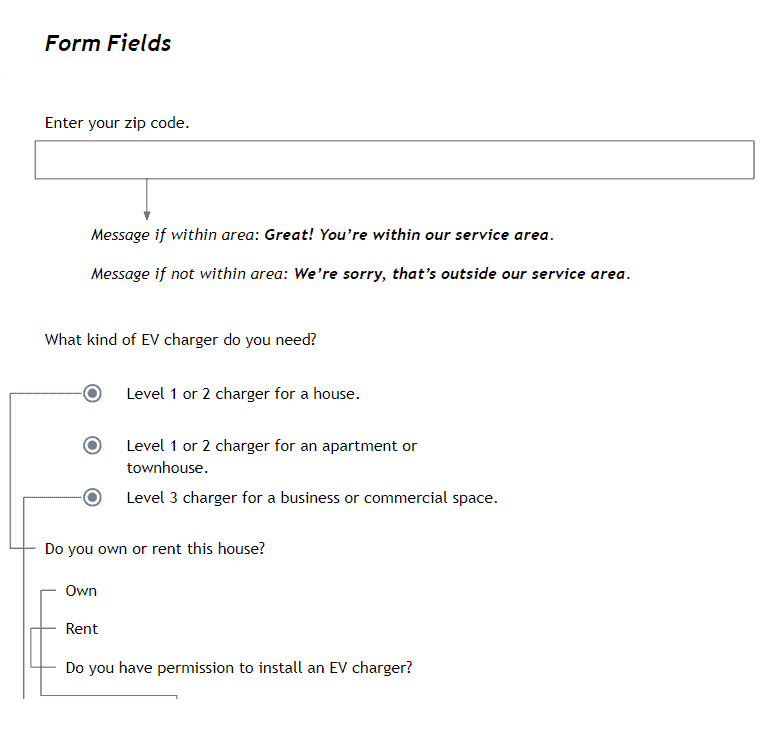765x730 pixels.
Task: Select the apartment or townhouse radio button
Action: (92, 446)
